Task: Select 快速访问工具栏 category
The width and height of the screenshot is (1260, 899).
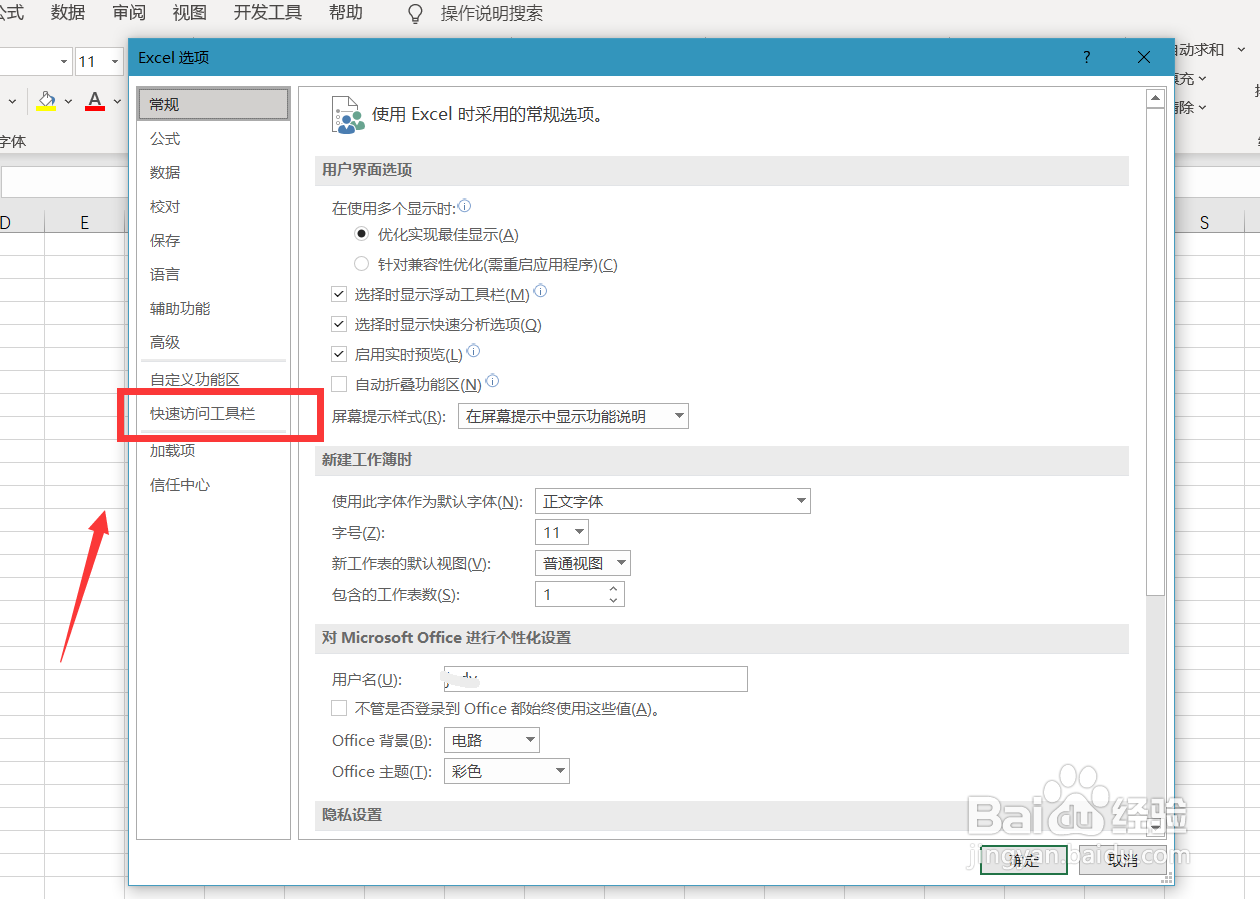Action: 214,413
